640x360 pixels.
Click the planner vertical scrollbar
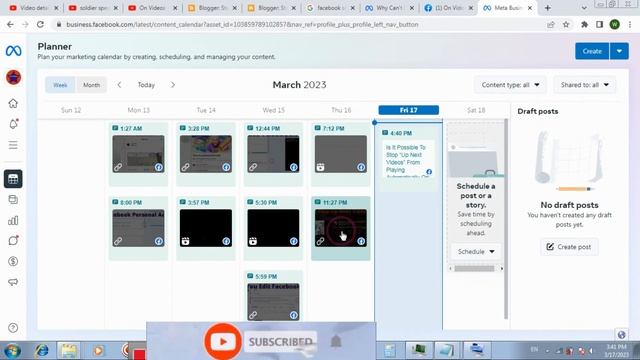pos(506,218)
